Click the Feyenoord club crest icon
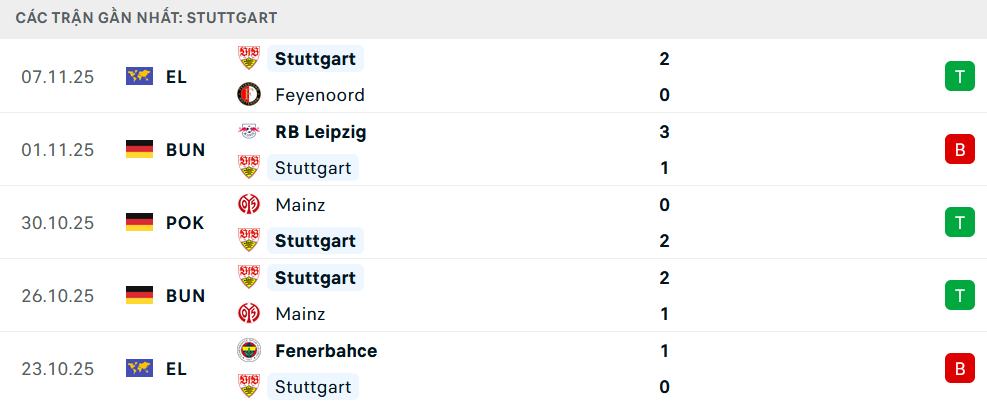 click(248, 95)
